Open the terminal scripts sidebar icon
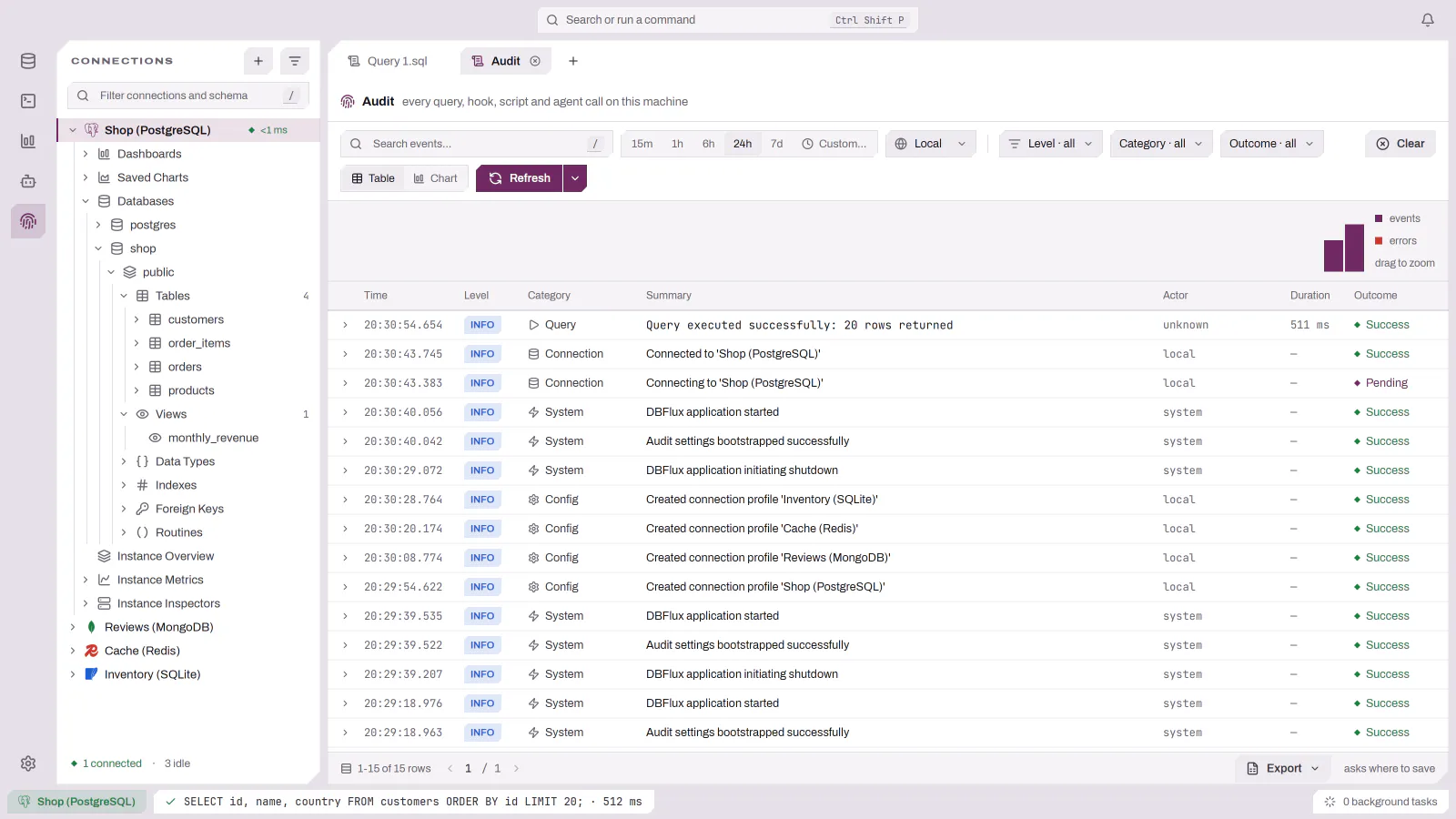This screenshot has width=1456, height=819. click(28, 101)
